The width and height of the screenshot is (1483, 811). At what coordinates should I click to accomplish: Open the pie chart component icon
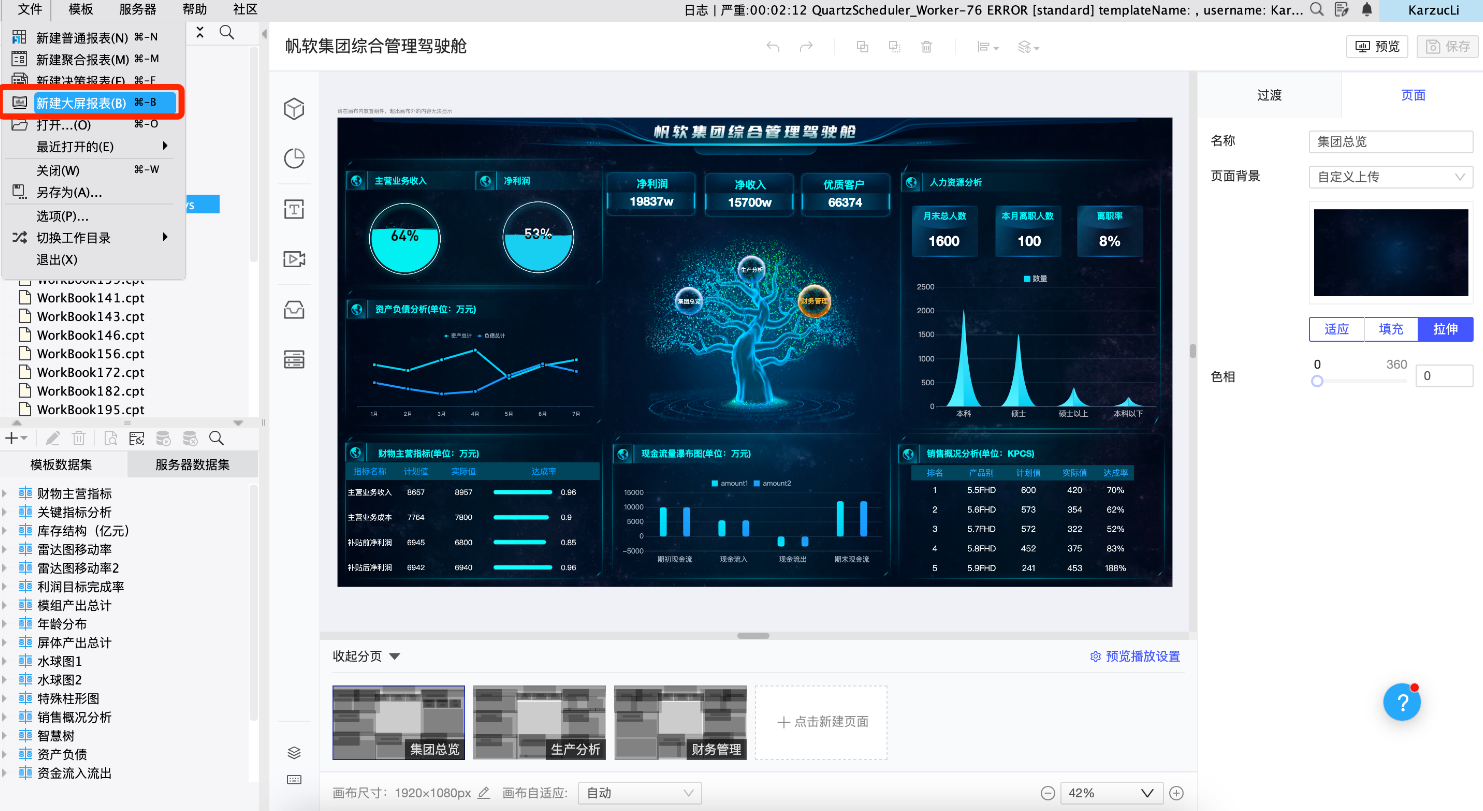(294, 158)
